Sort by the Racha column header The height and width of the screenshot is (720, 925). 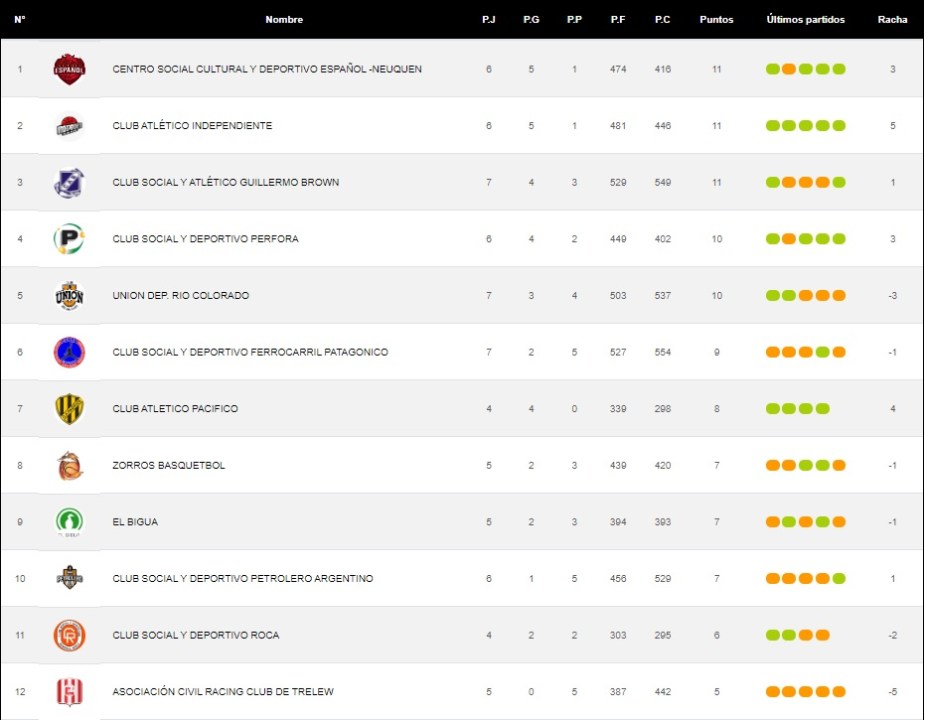892,20
